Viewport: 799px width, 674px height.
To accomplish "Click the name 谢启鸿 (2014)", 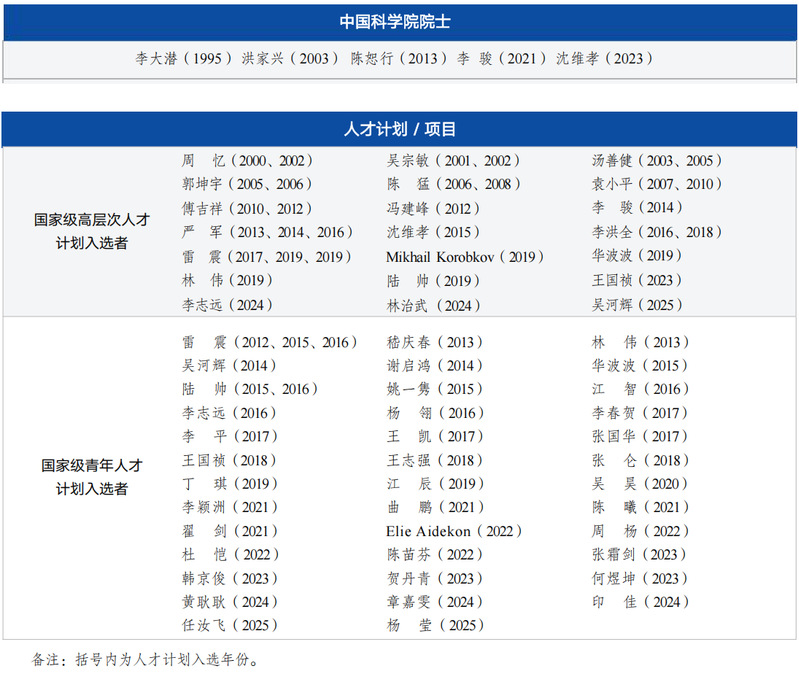I will point(433,366).
